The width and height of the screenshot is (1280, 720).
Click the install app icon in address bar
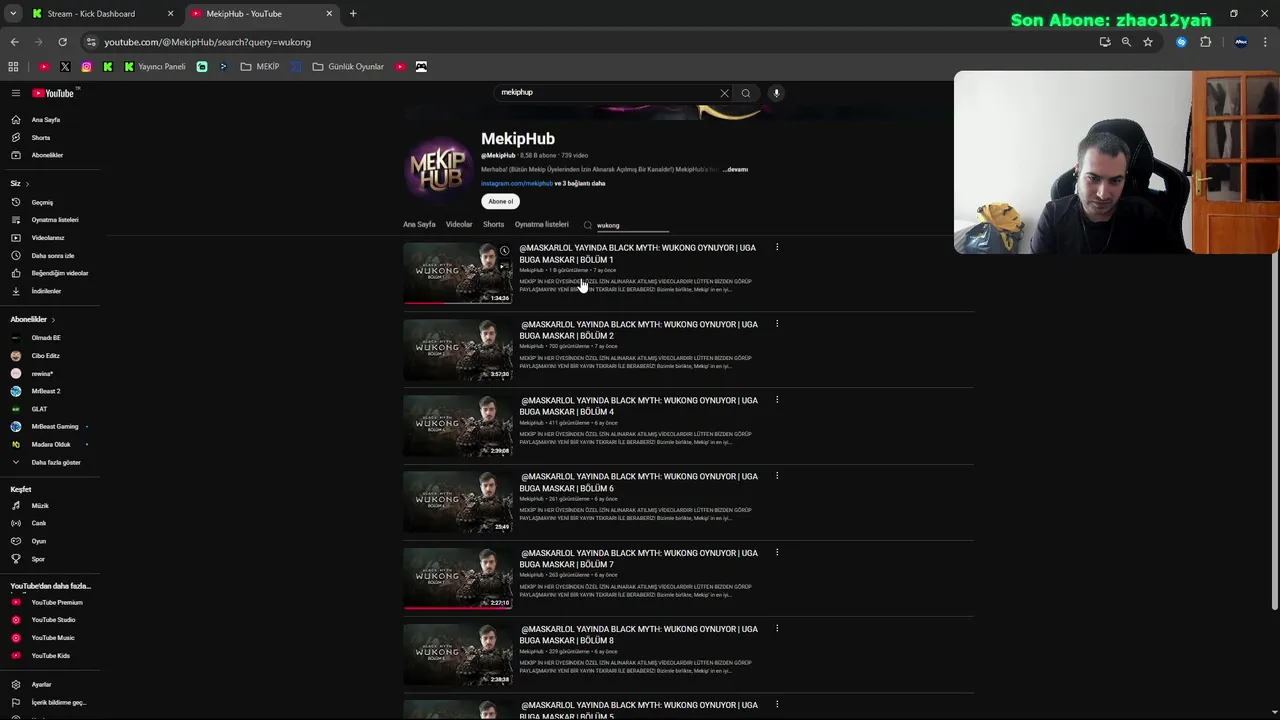[1105, 42]
